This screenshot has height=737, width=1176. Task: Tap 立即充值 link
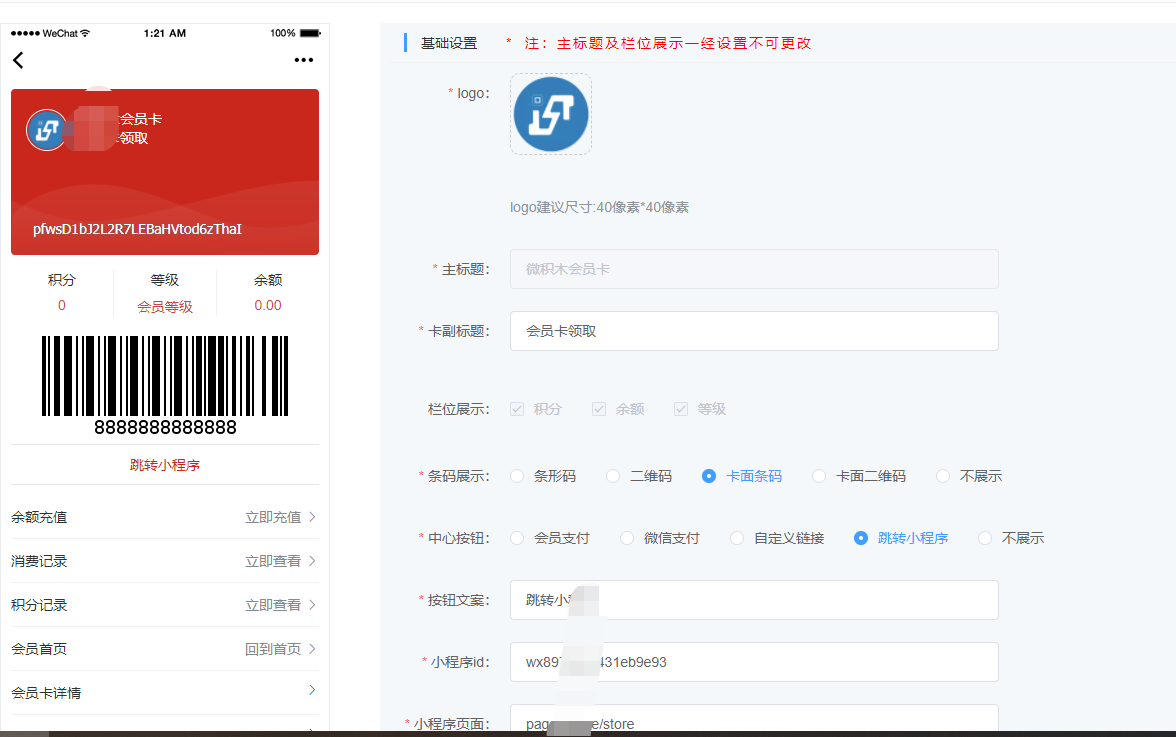coord(273,517)
